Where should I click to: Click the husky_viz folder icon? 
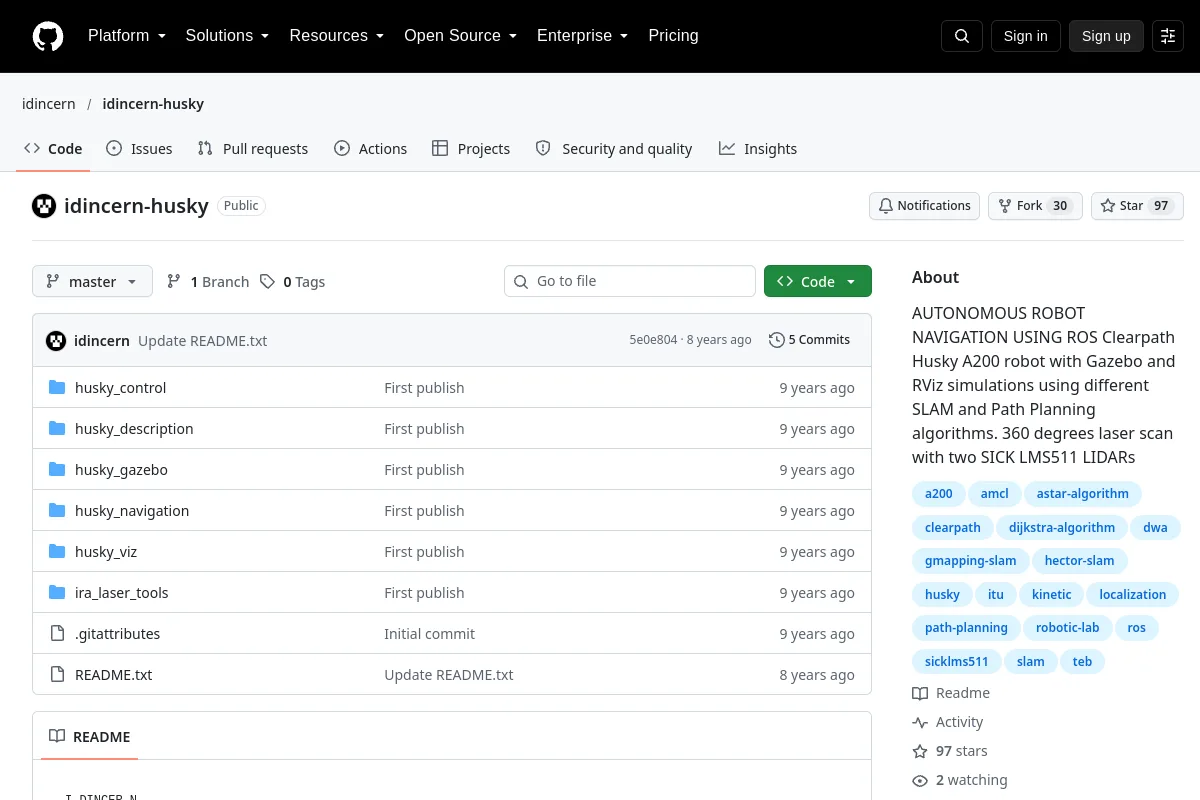point(57,551)
